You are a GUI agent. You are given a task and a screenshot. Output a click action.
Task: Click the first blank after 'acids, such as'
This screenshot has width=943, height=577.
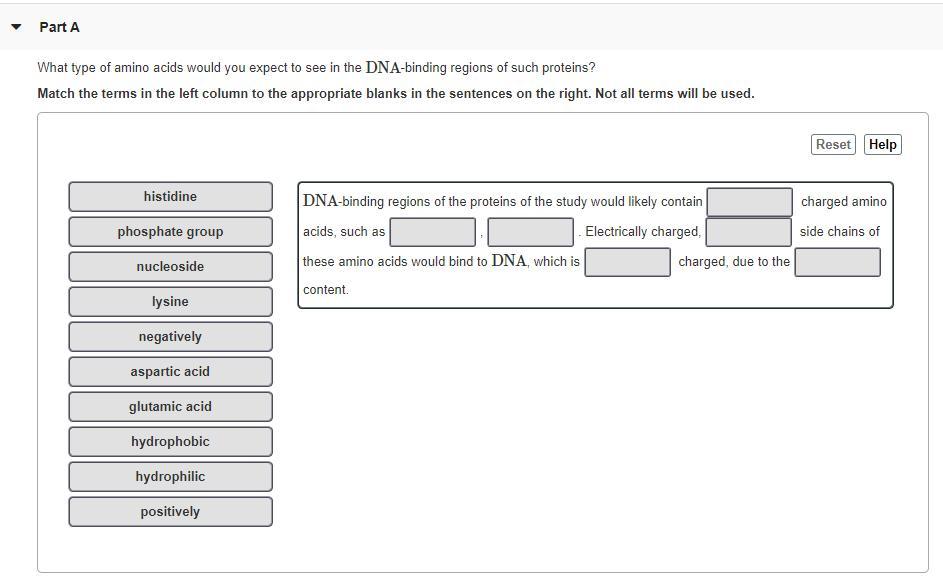pos(432,232)
